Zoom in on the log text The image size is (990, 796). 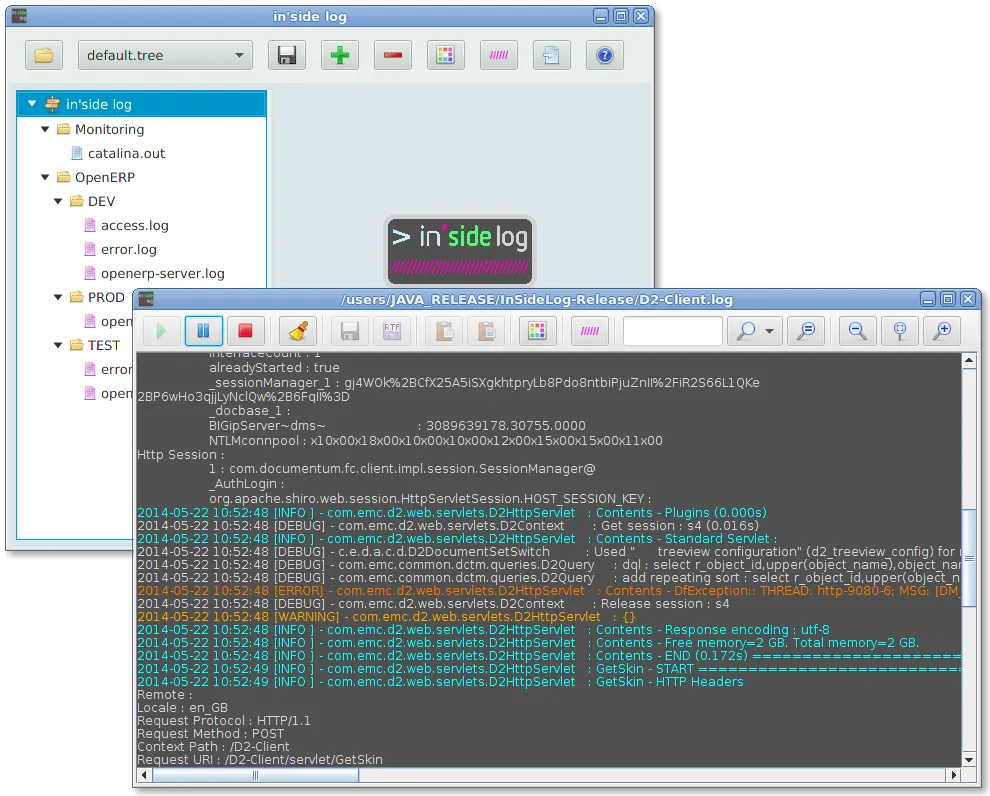[944, 330]
